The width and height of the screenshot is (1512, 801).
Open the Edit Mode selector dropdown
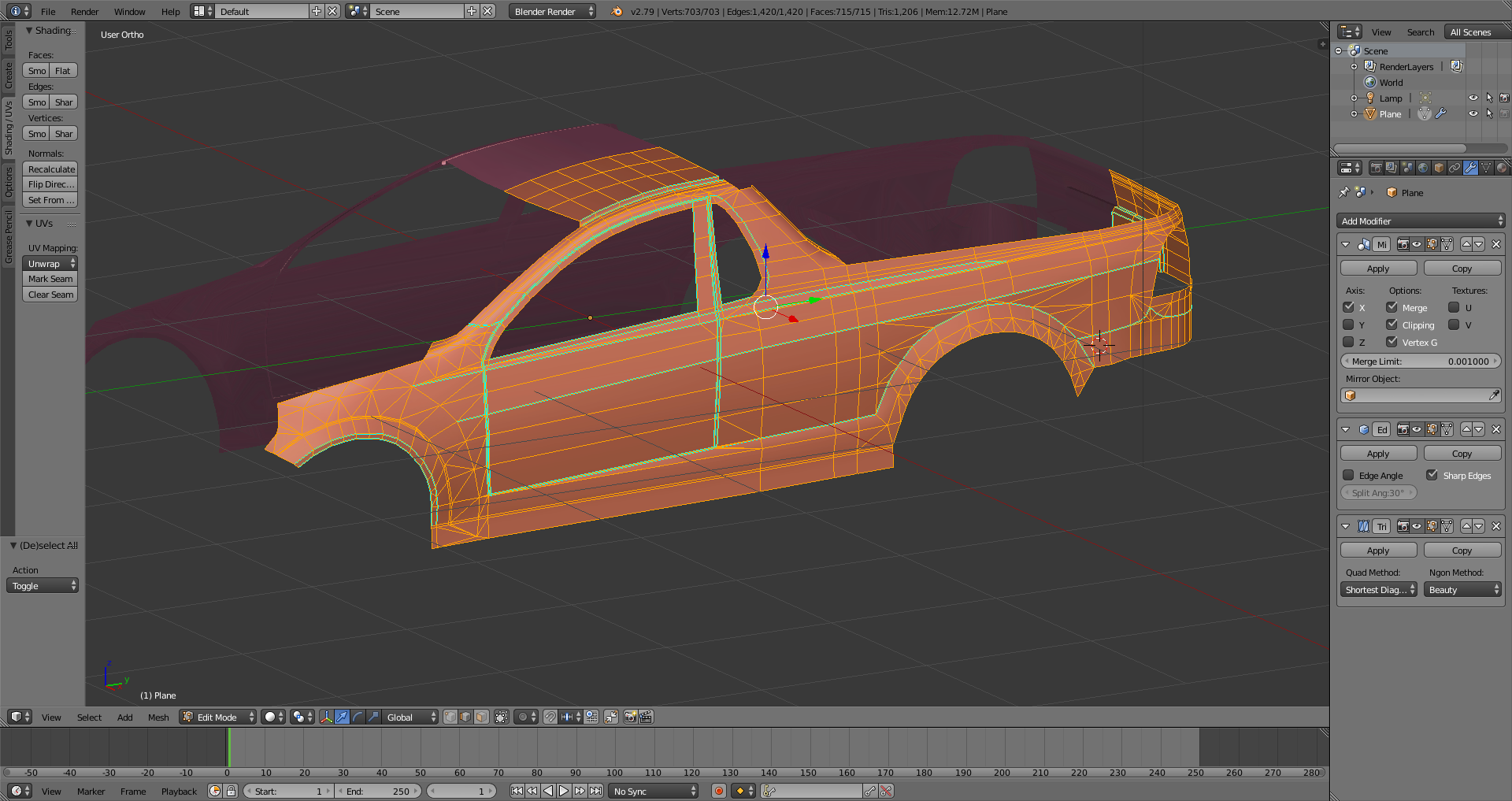[x=218, y=717]
